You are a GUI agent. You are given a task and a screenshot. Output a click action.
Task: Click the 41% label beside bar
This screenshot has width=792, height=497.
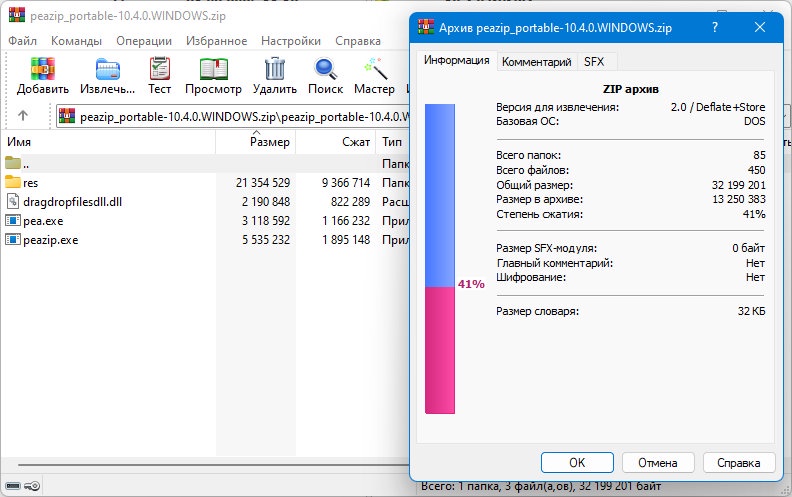click(x=471, y=284)
